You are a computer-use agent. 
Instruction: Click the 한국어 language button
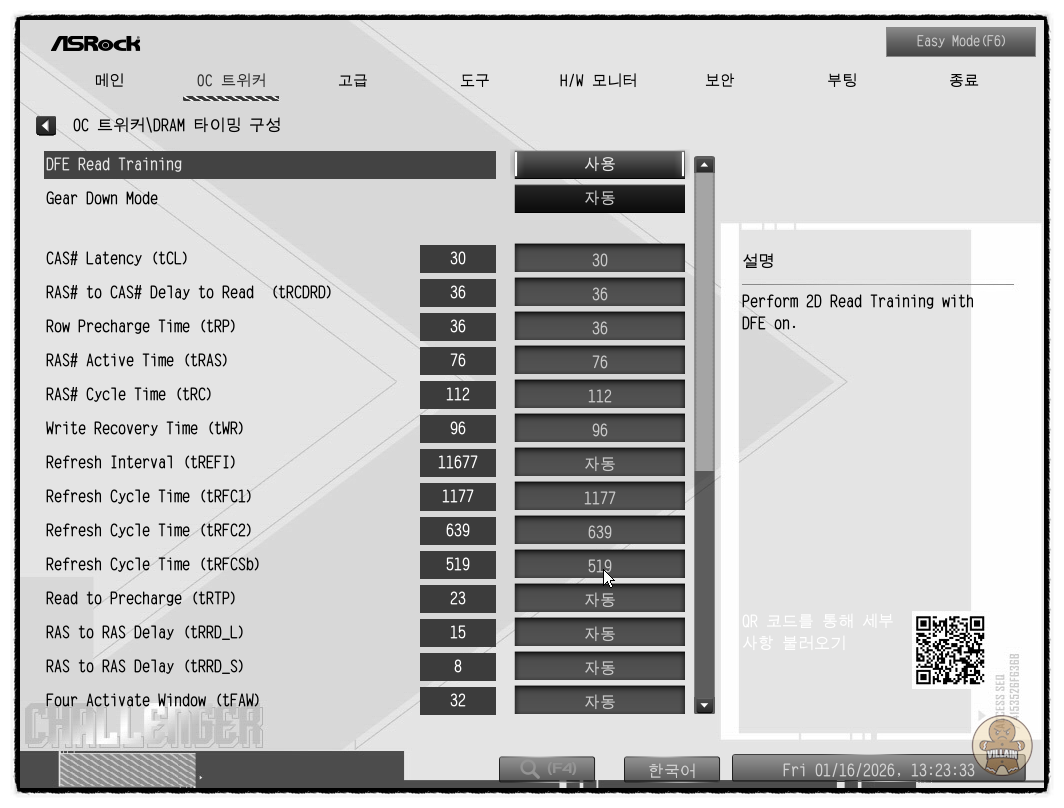point(672,770)
